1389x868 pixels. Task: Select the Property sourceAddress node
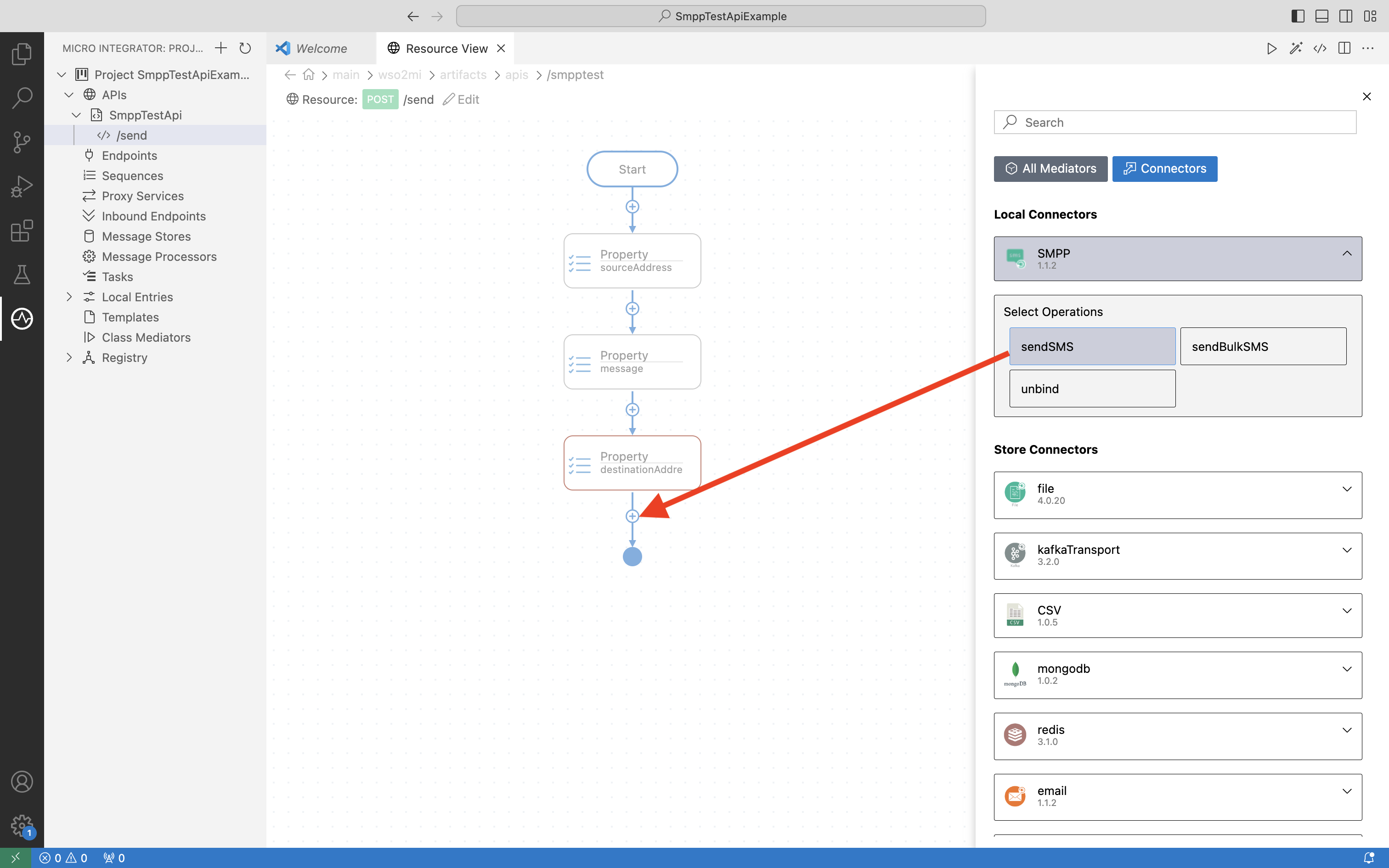(x=632, y=261)
